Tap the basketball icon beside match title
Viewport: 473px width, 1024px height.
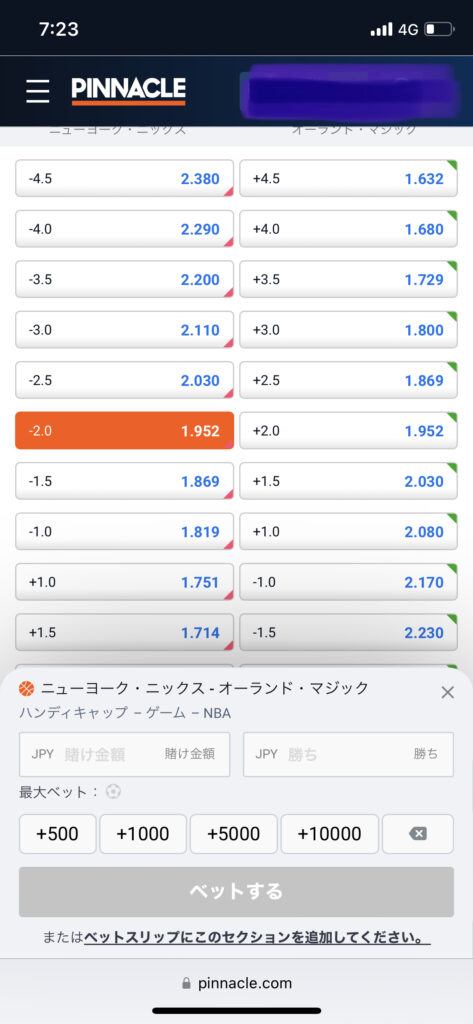point(27,688)
